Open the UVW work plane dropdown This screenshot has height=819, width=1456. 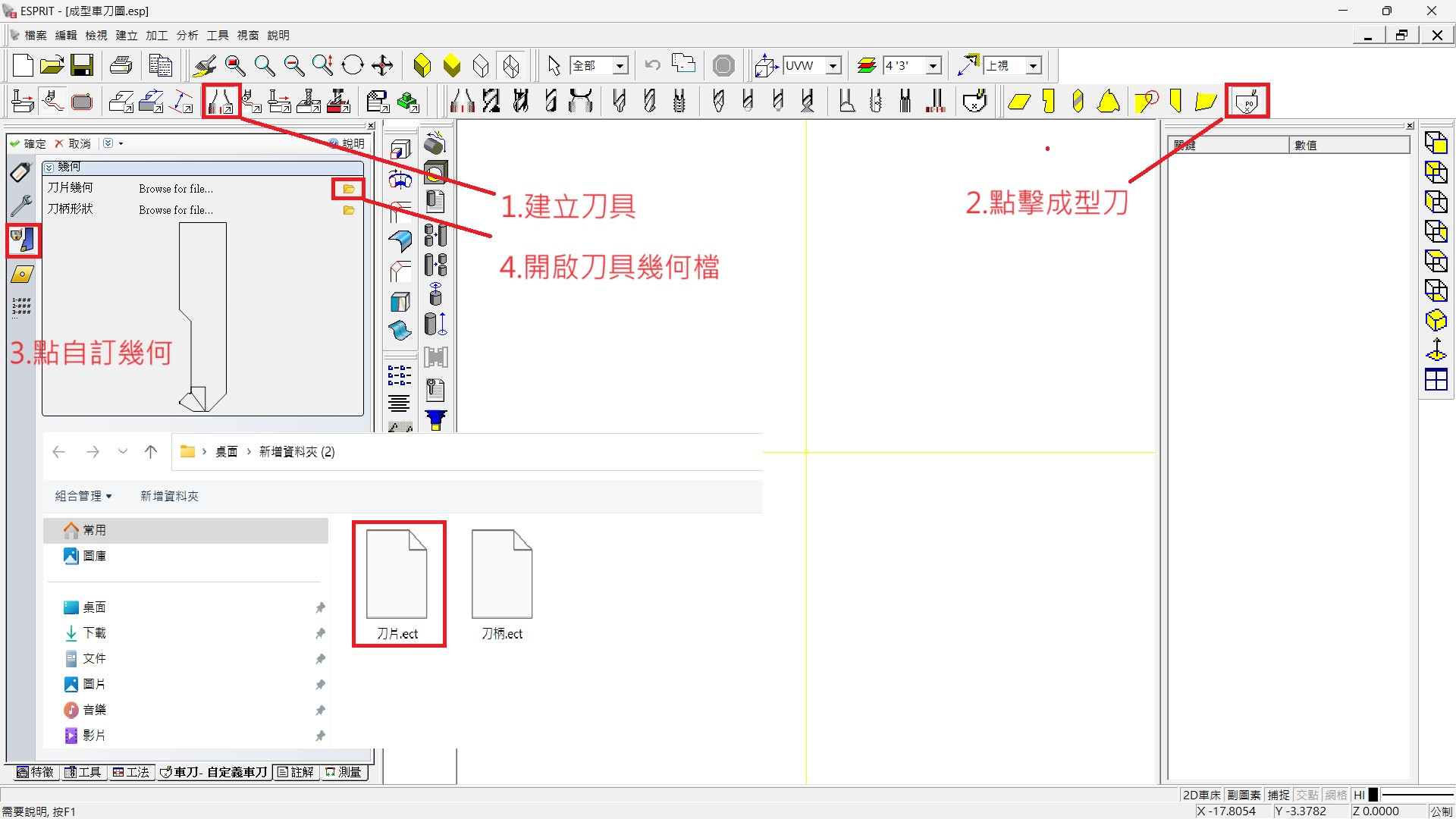(833, 66)
